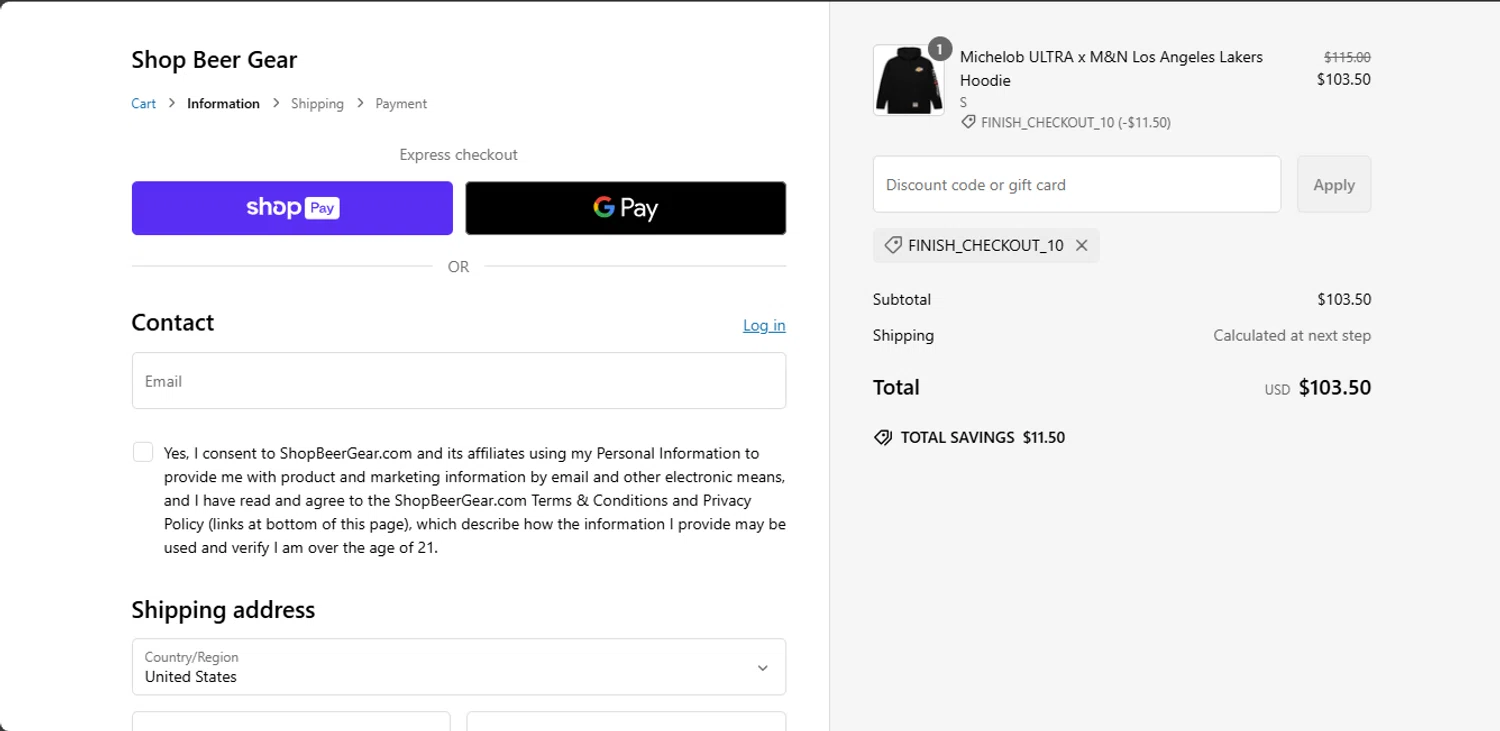Click the Shipping breadcrumb step
1500x731 pixels.
point(317,103)
